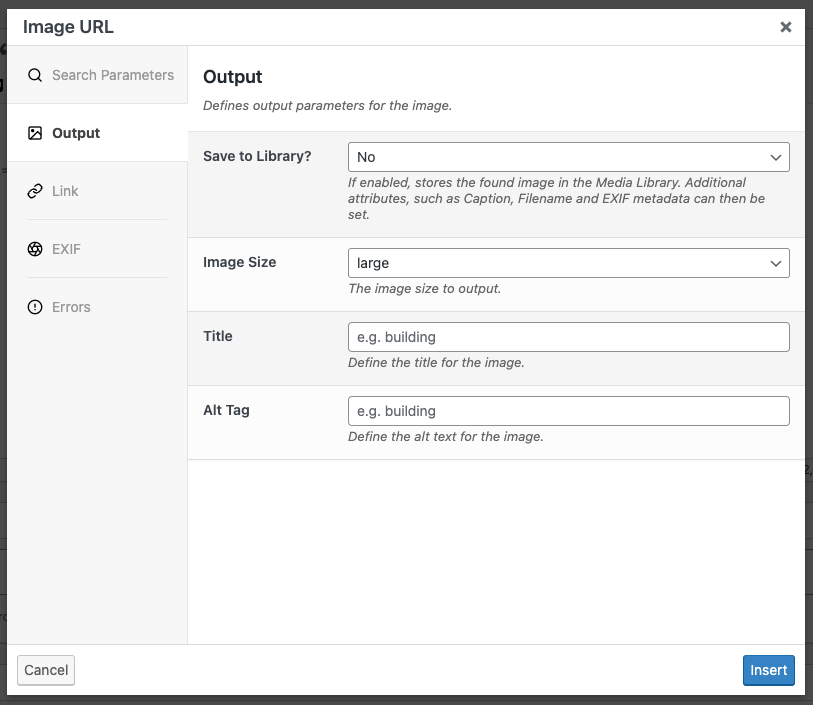Screen dimensions: 813x705
Task: Click 'Defines output parameters for the image' text
Action: coord(328,105)
